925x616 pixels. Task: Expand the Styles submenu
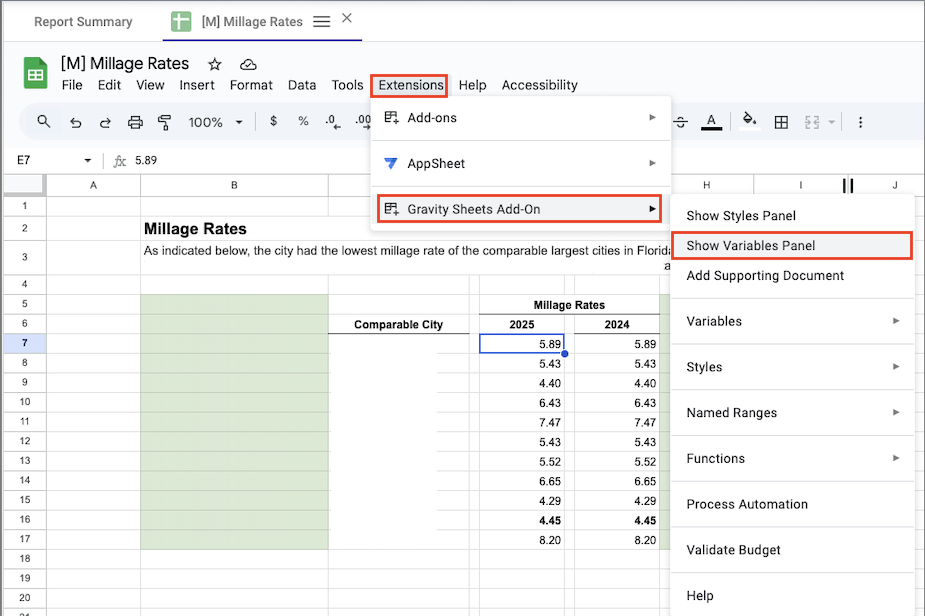pyautogui.click(x=792, y=366)
